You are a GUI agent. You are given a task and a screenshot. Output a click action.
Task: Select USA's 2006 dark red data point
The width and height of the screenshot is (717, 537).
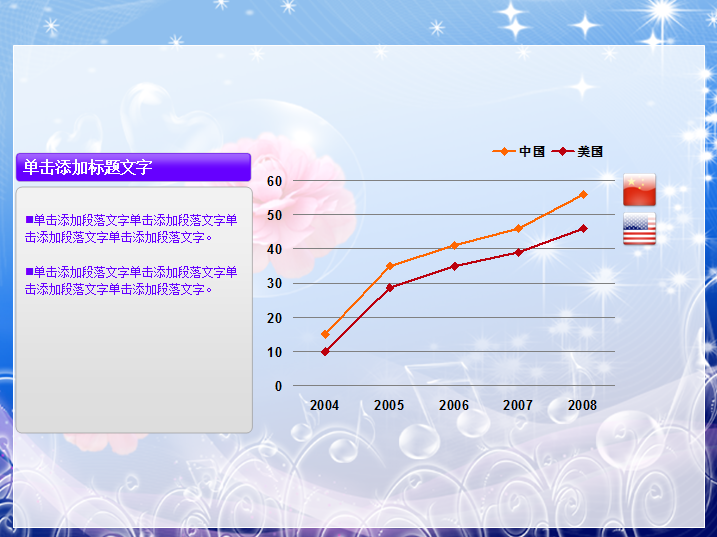454,266
